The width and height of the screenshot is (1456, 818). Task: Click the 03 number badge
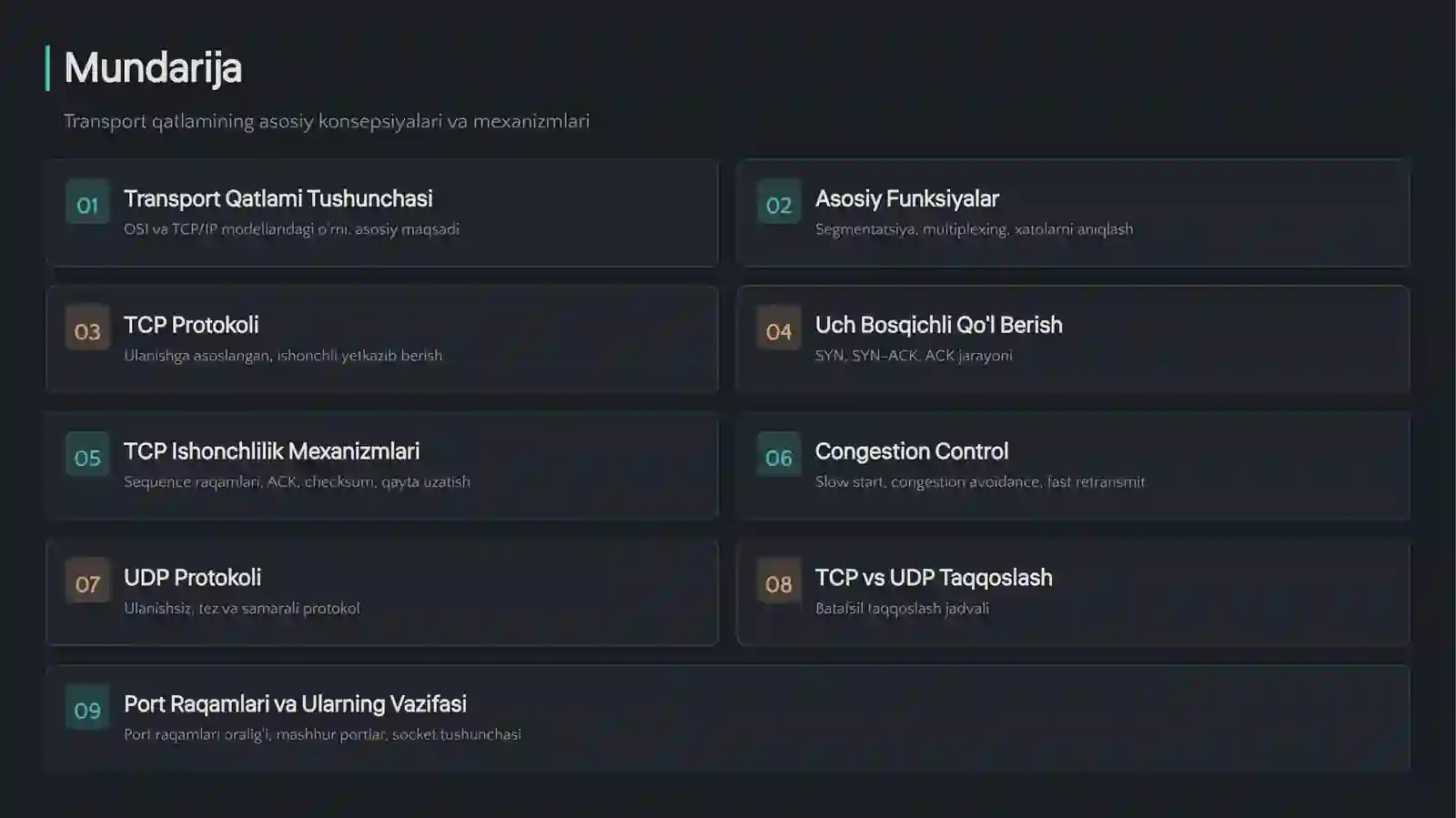(87, 328)
